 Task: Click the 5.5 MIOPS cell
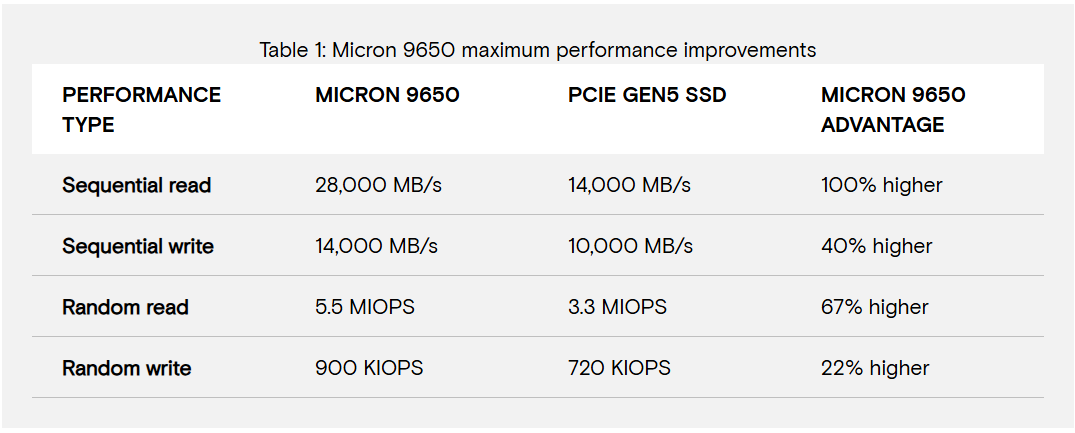(364, 307)
